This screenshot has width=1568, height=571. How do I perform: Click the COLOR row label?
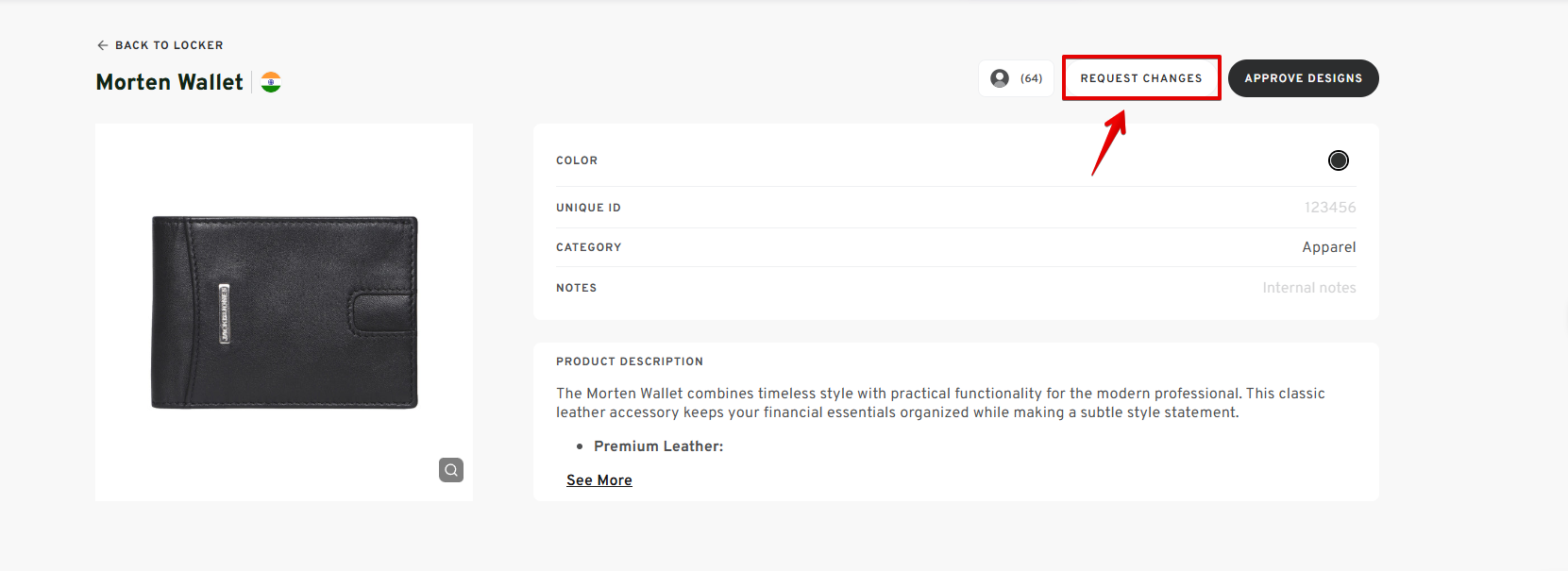pos(577,160)
